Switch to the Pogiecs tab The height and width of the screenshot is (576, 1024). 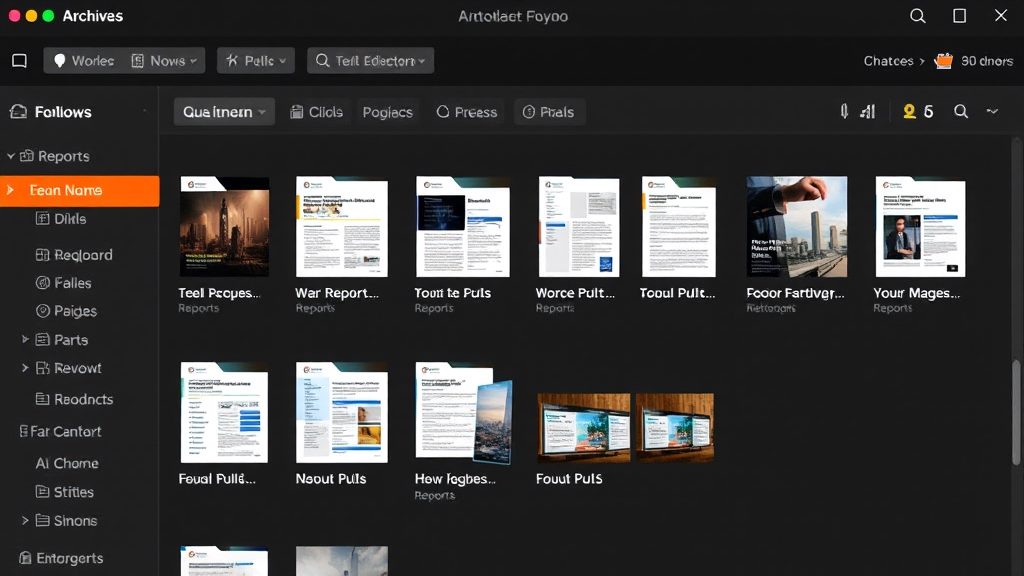pos(388,112)
